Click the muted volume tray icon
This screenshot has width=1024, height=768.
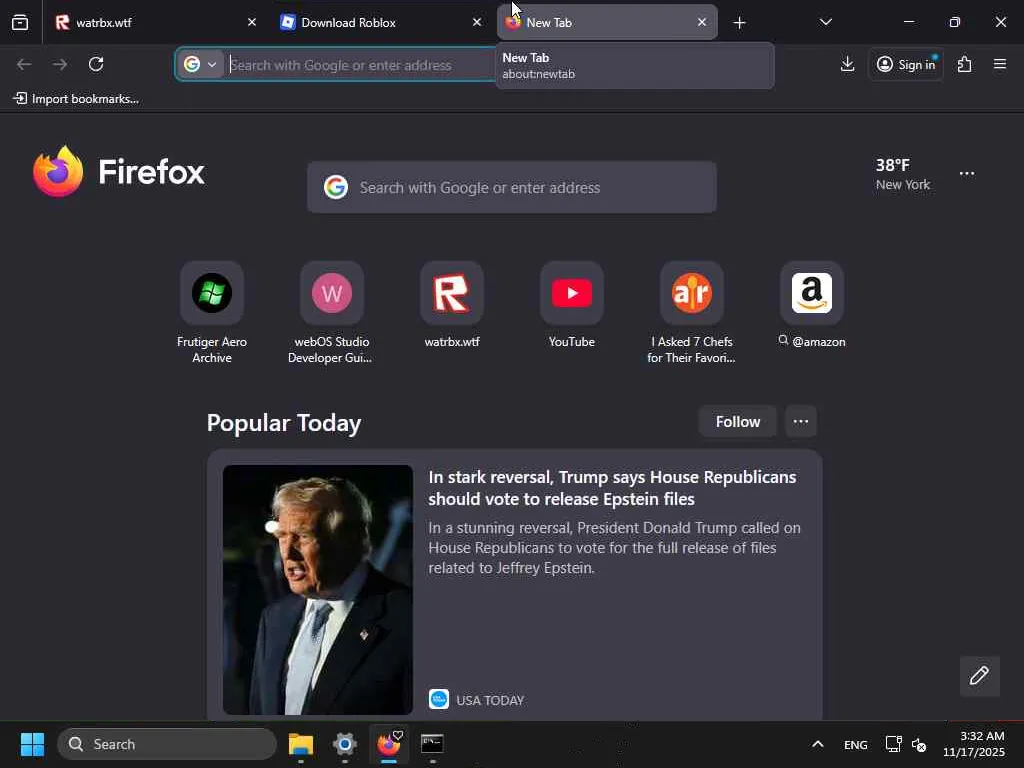click(x=919, y=744)
